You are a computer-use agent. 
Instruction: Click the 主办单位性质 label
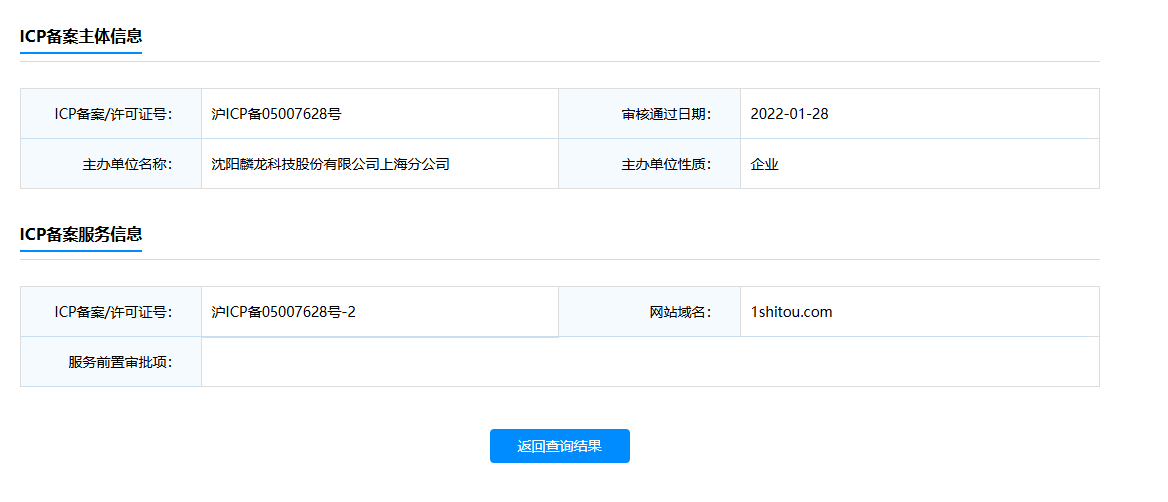pos(667,164)
